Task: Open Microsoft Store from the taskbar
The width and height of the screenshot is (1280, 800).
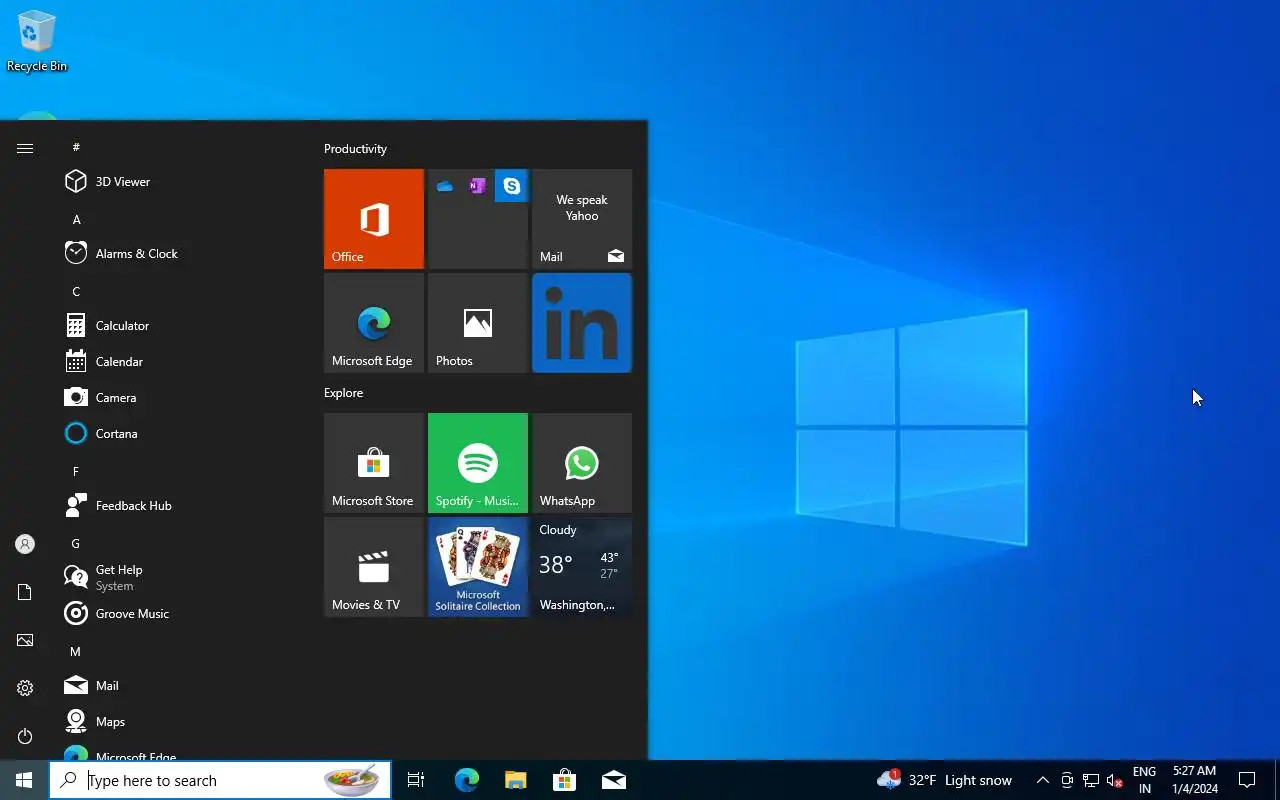Action: coord(564,780)
